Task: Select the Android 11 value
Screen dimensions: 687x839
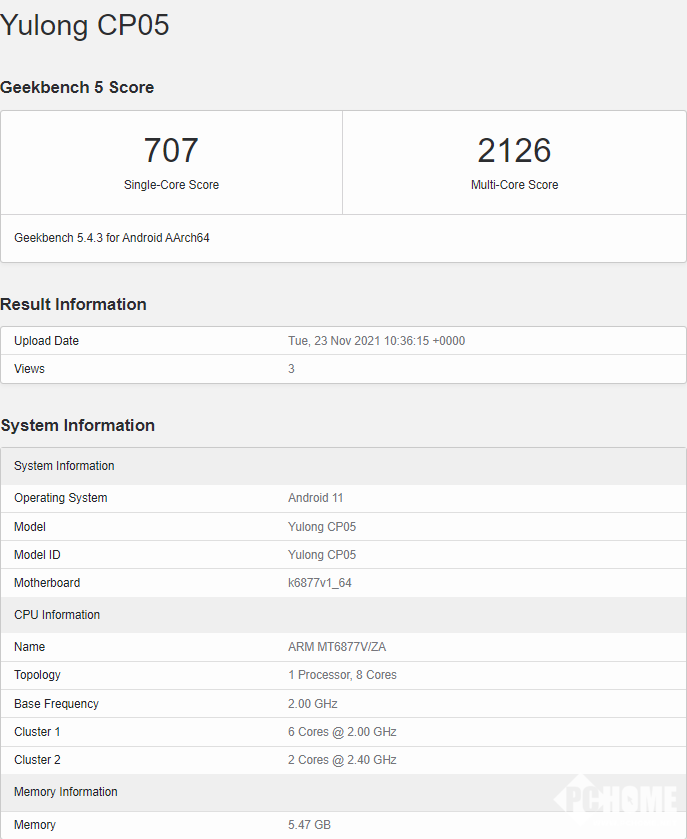Action: tap(315, 498)
